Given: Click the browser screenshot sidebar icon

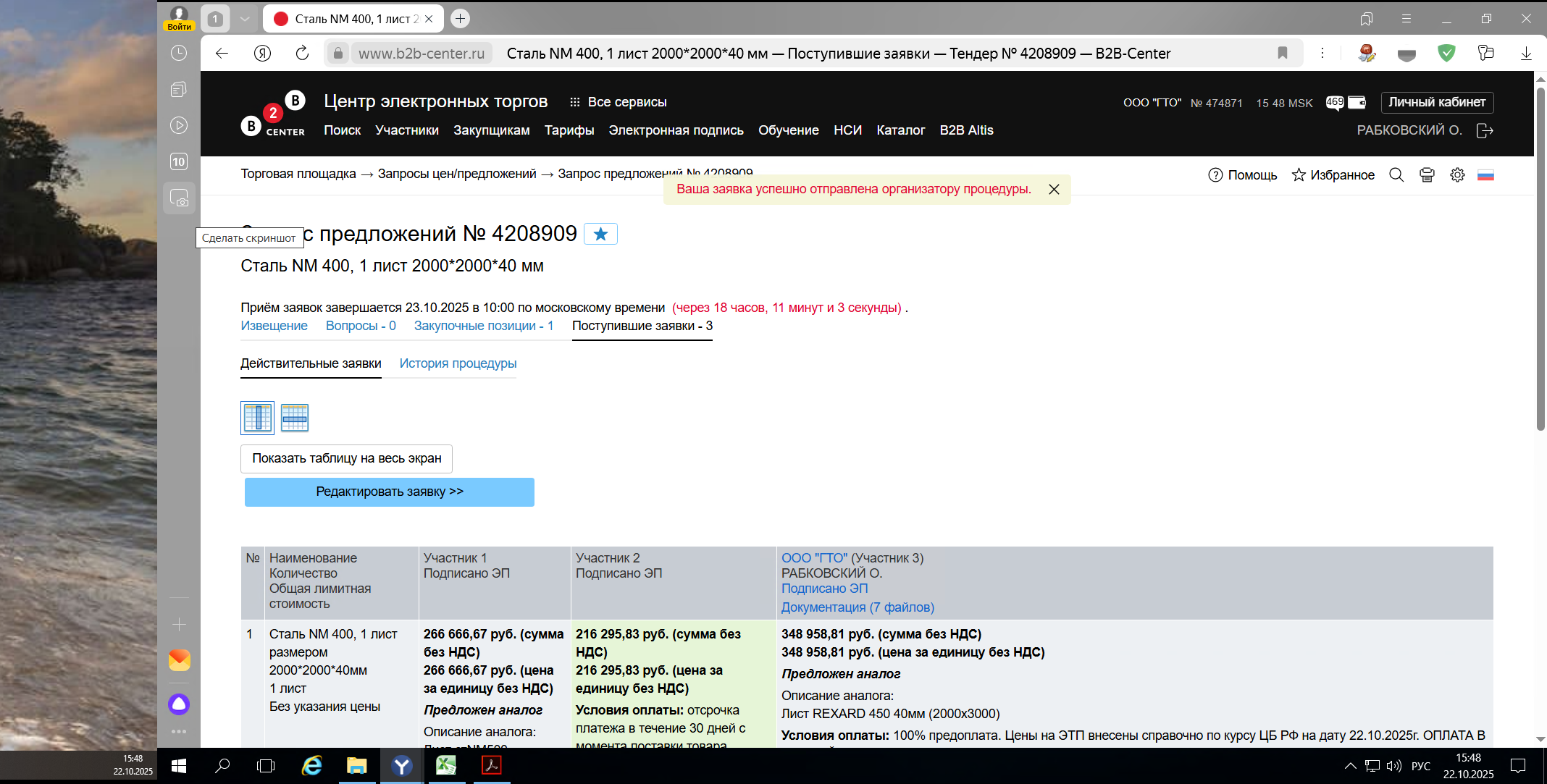Looking at the screenshot, I should pyautogui.click(x=179, y=198).
